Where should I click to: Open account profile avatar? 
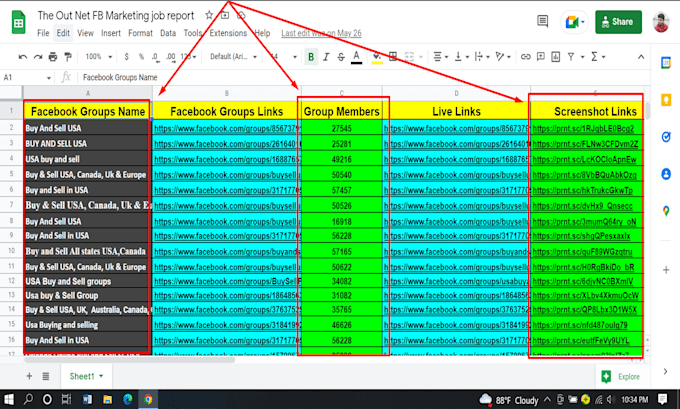(x=661, y=22)
